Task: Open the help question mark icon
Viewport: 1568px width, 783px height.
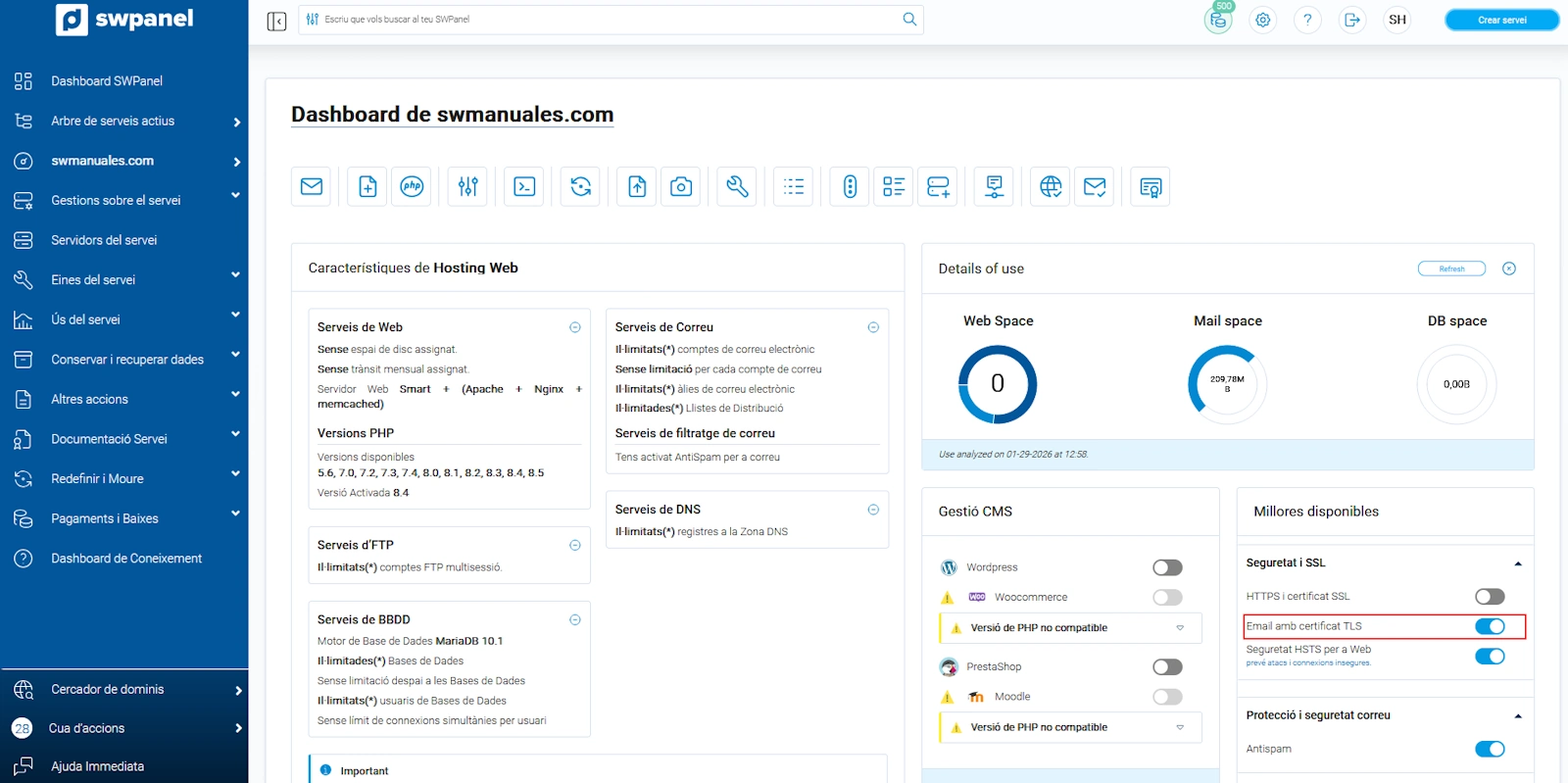Action: click(x=1307, y=20)
